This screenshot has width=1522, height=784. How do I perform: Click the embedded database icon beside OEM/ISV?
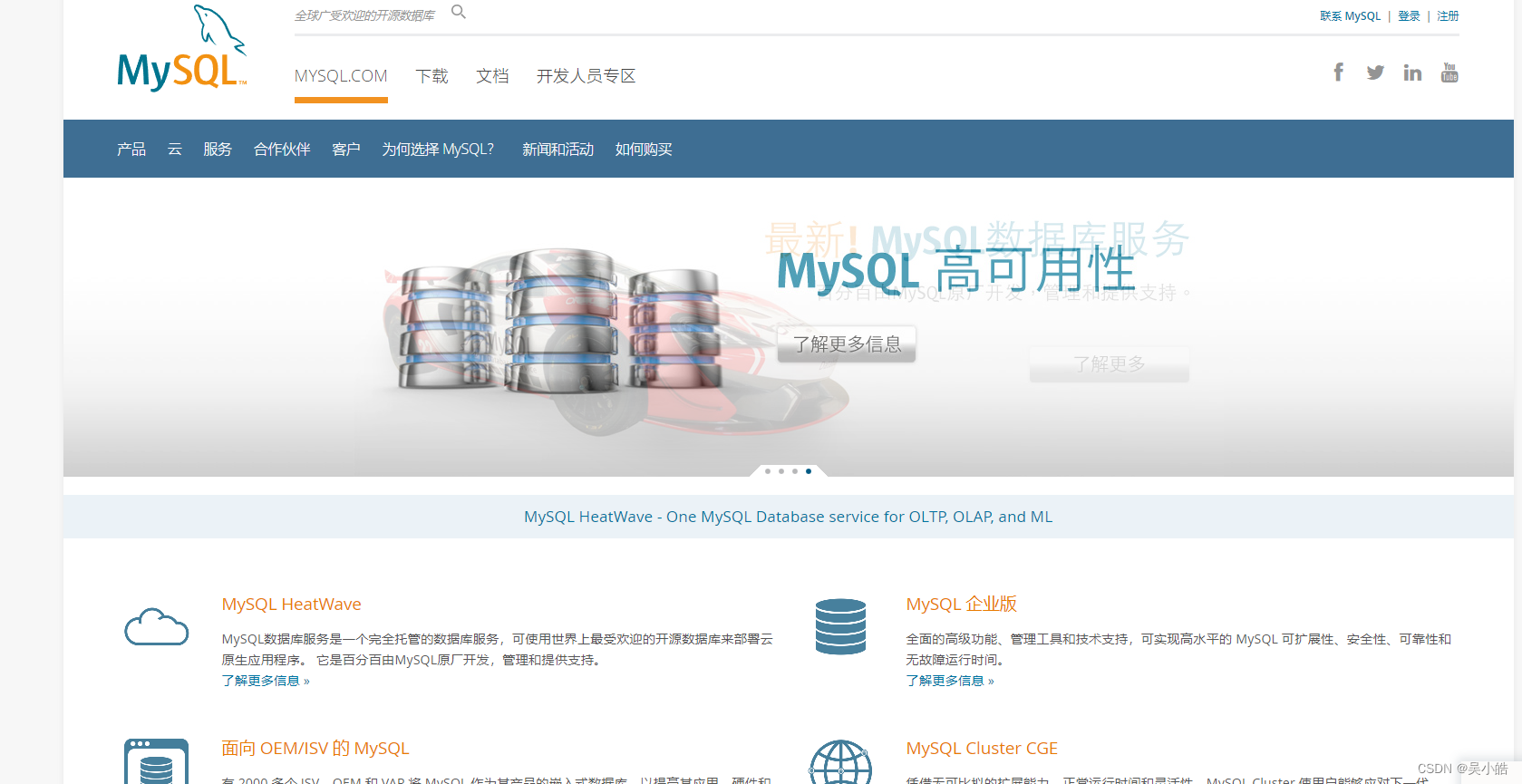(x=157, y=761)
